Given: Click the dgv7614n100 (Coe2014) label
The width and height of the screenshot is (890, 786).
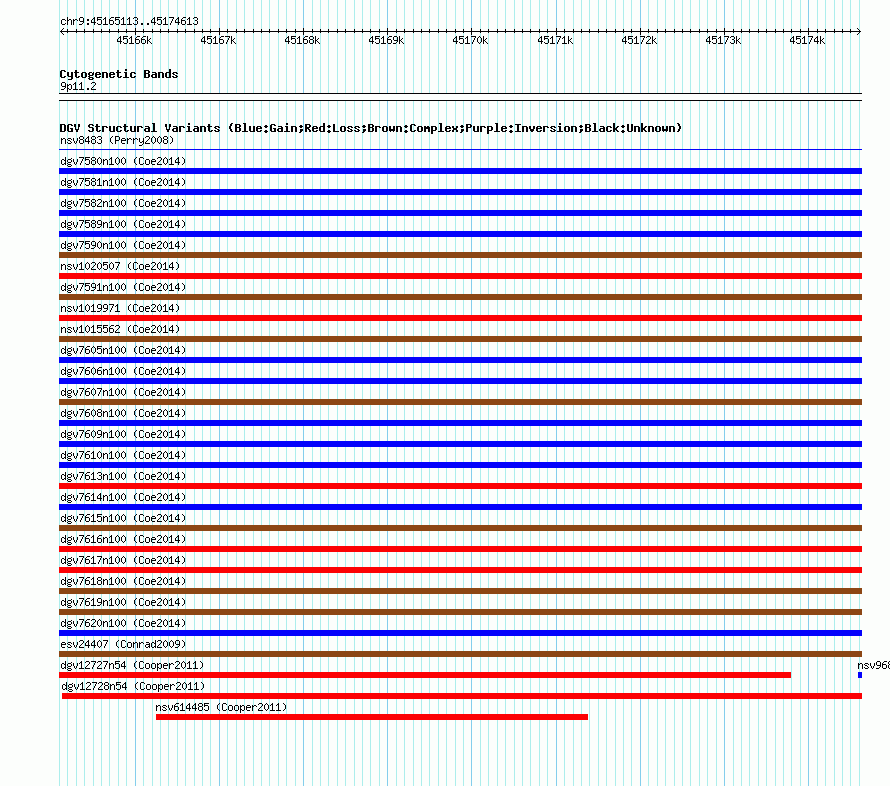Looking at the screenshot, I should click(x=123, y=497).
